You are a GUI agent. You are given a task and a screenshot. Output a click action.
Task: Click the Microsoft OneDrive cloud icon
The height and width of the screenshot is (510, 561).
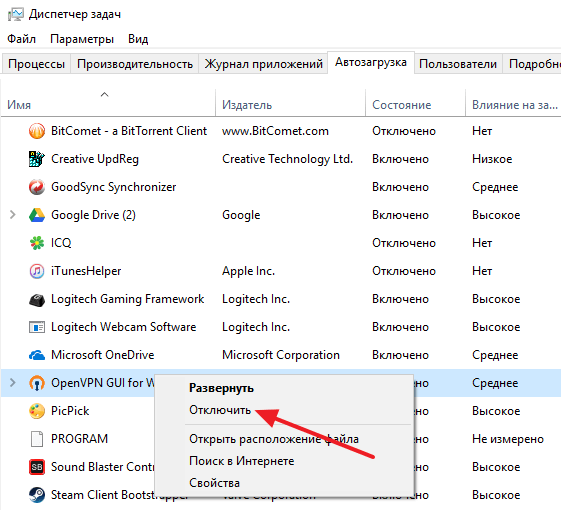[x=37, y=355]
